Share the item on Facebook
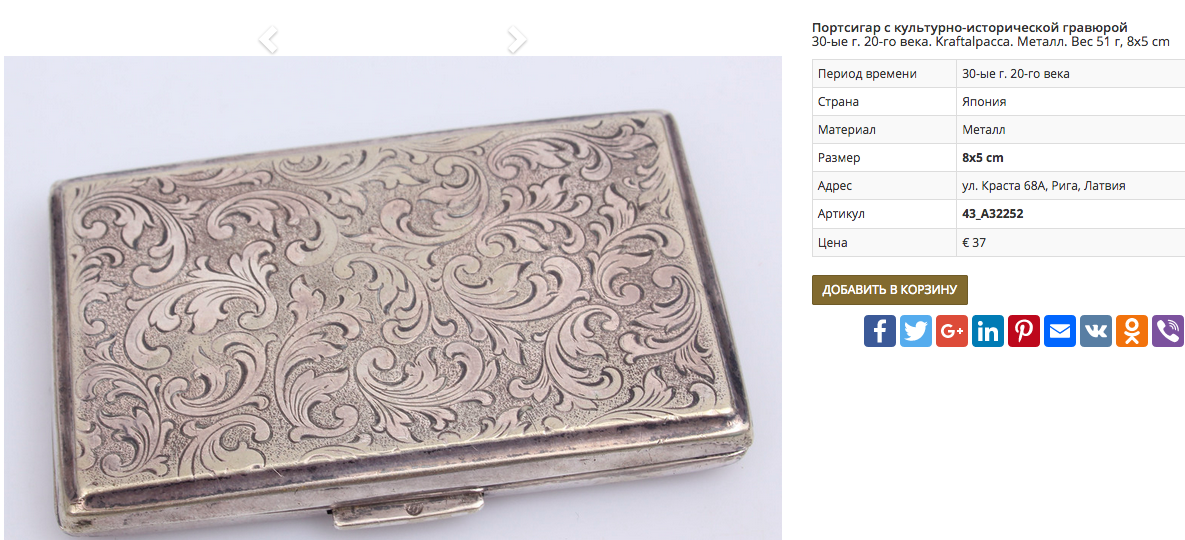The image size is (1185, 540). pos(880,331)
